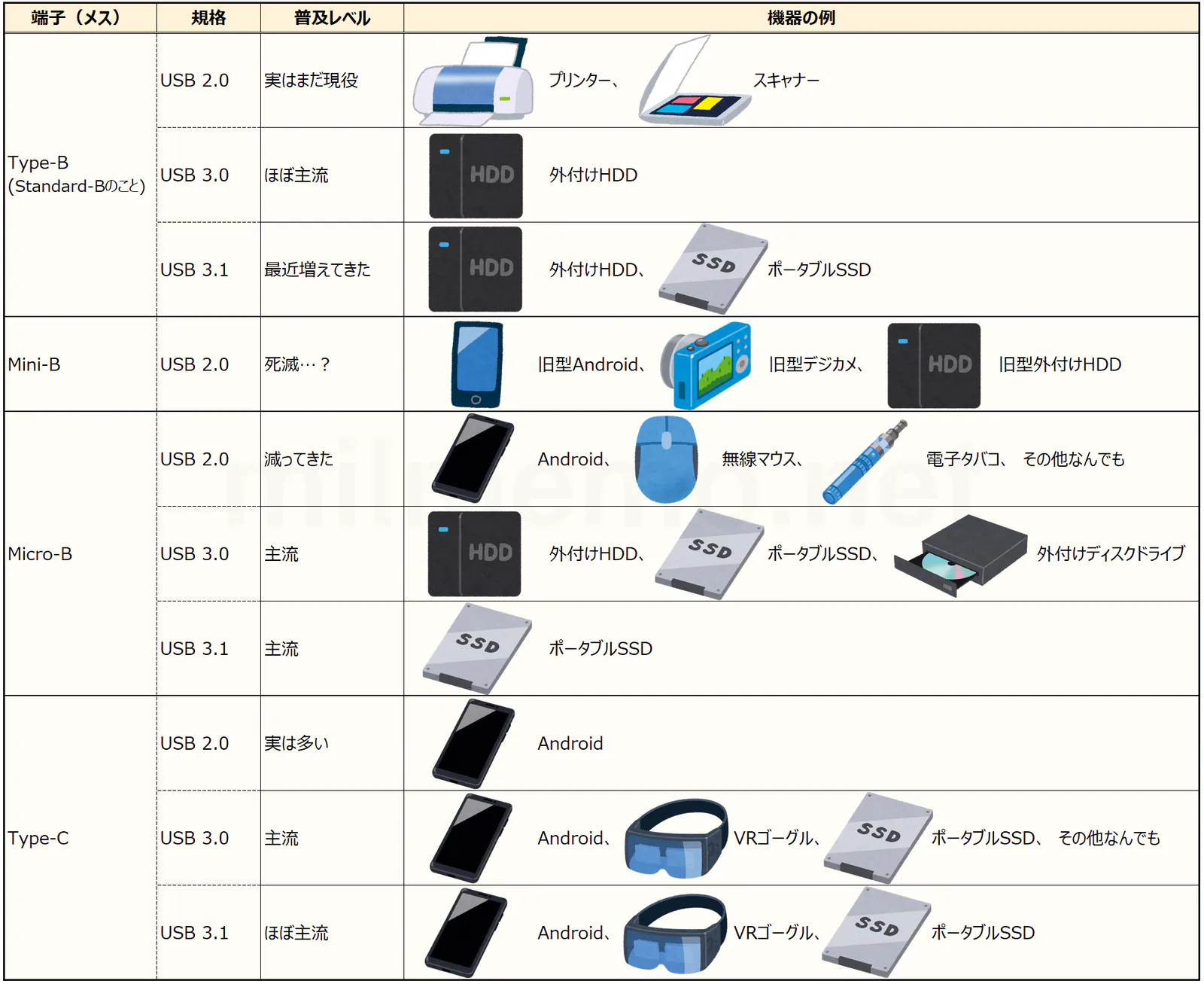Click the 電子タバコ label
Screen dimensions: 1204x984
(x=963, y=459)
